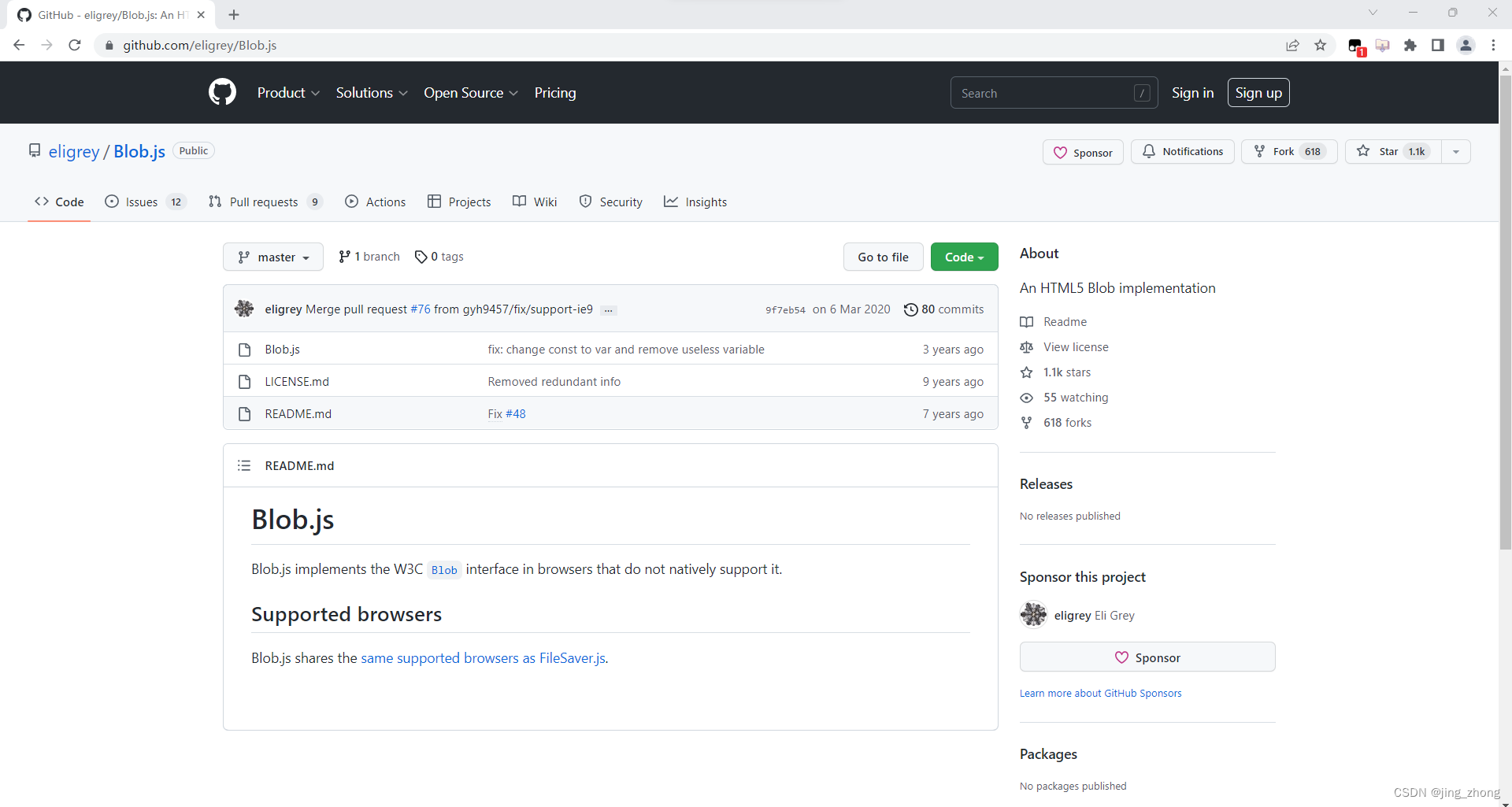Open the Insights tab
The image size is (1512, 807).
tap(695, 202)
